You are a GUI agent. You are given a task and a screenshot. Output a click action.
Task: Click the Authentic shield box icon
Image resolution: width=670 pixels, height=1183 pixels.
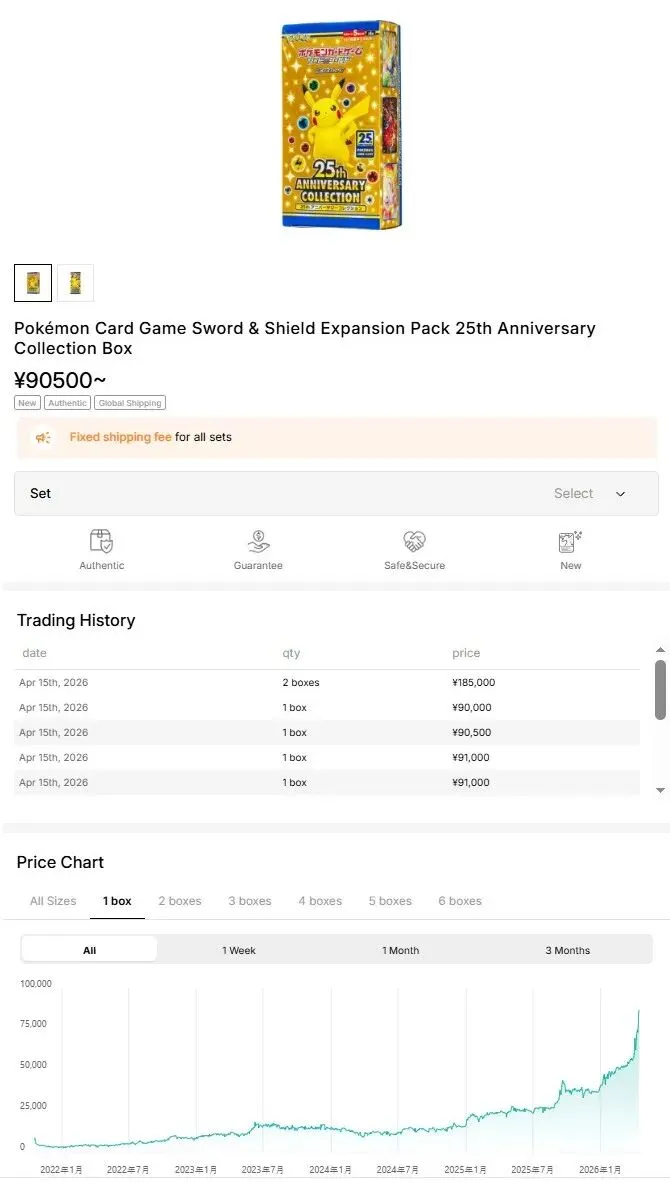coord(101,541)
